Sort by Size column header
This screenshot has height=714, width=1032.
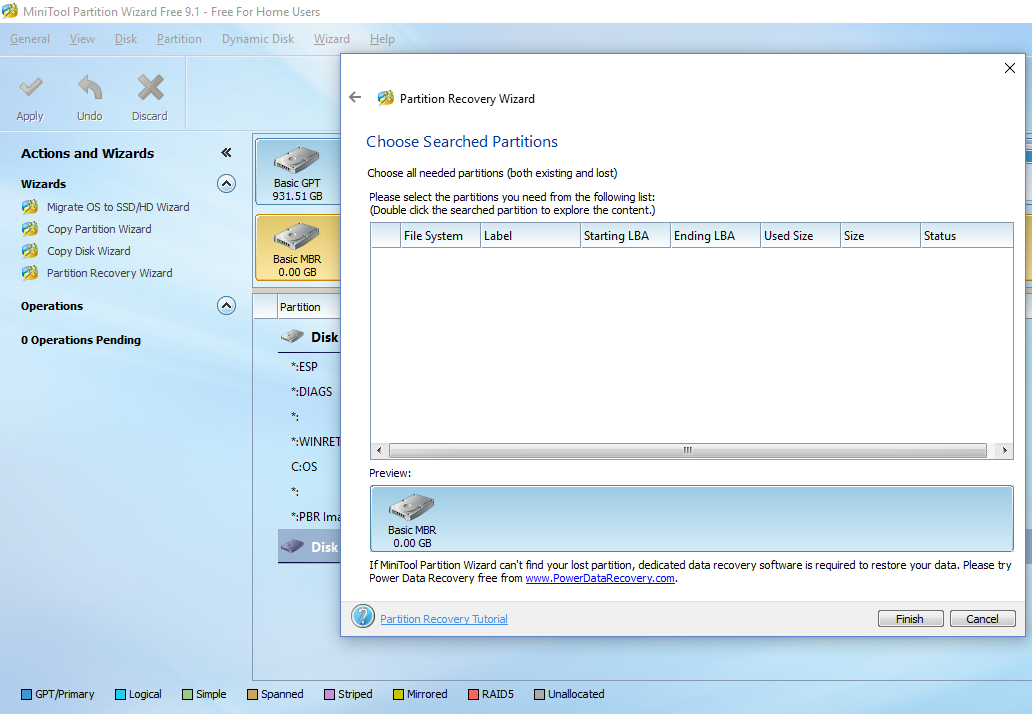tap(881, 236)
